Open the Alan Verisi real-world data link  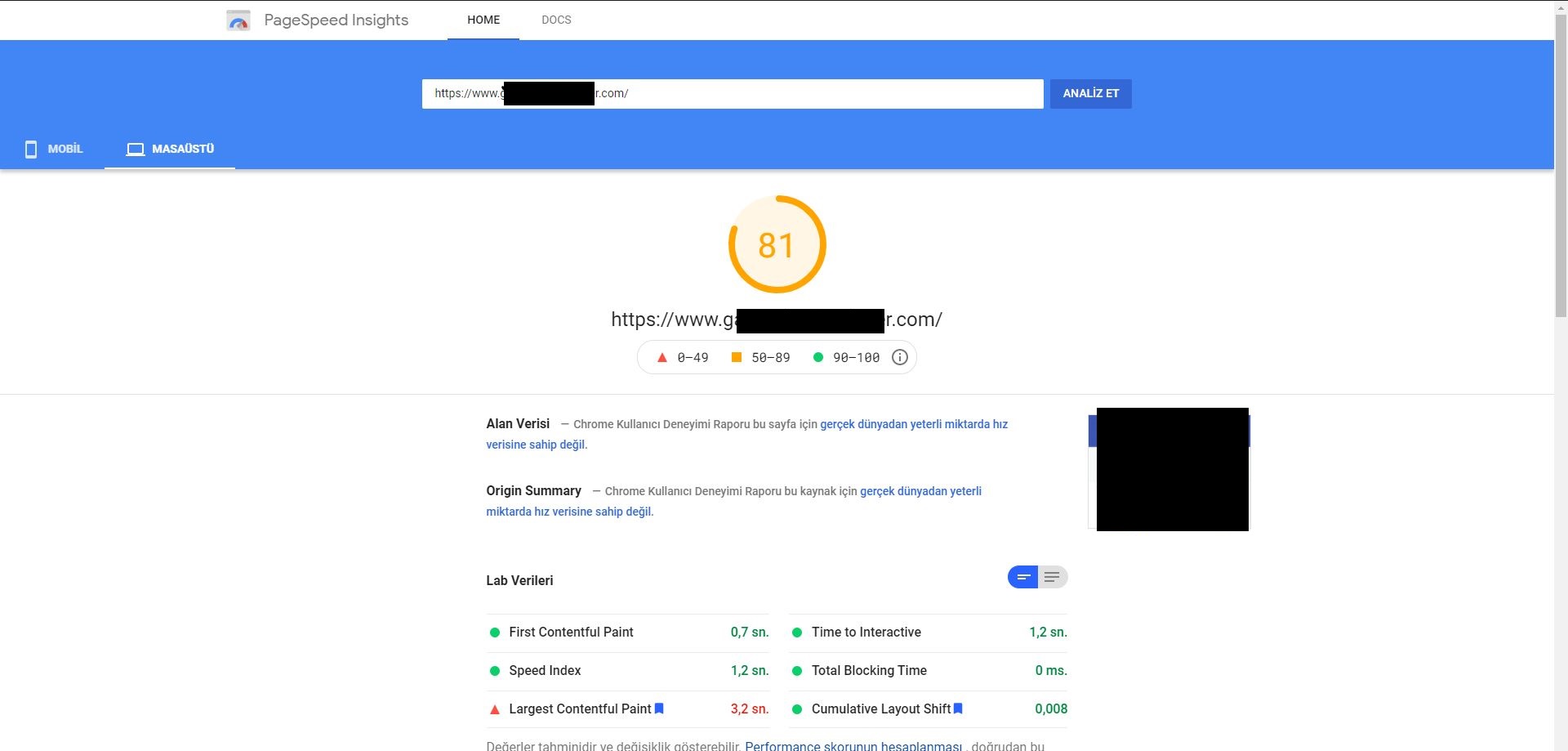(914, 424)
